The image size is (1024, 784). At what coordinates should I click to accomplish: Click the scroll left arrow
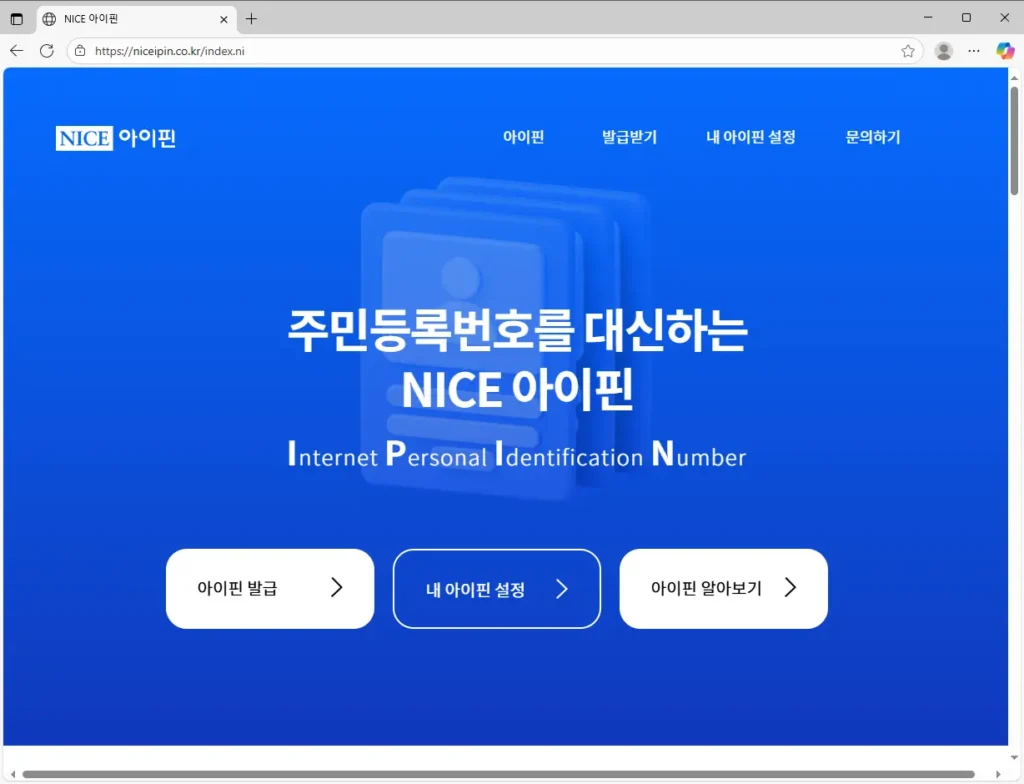click(12, 774)
